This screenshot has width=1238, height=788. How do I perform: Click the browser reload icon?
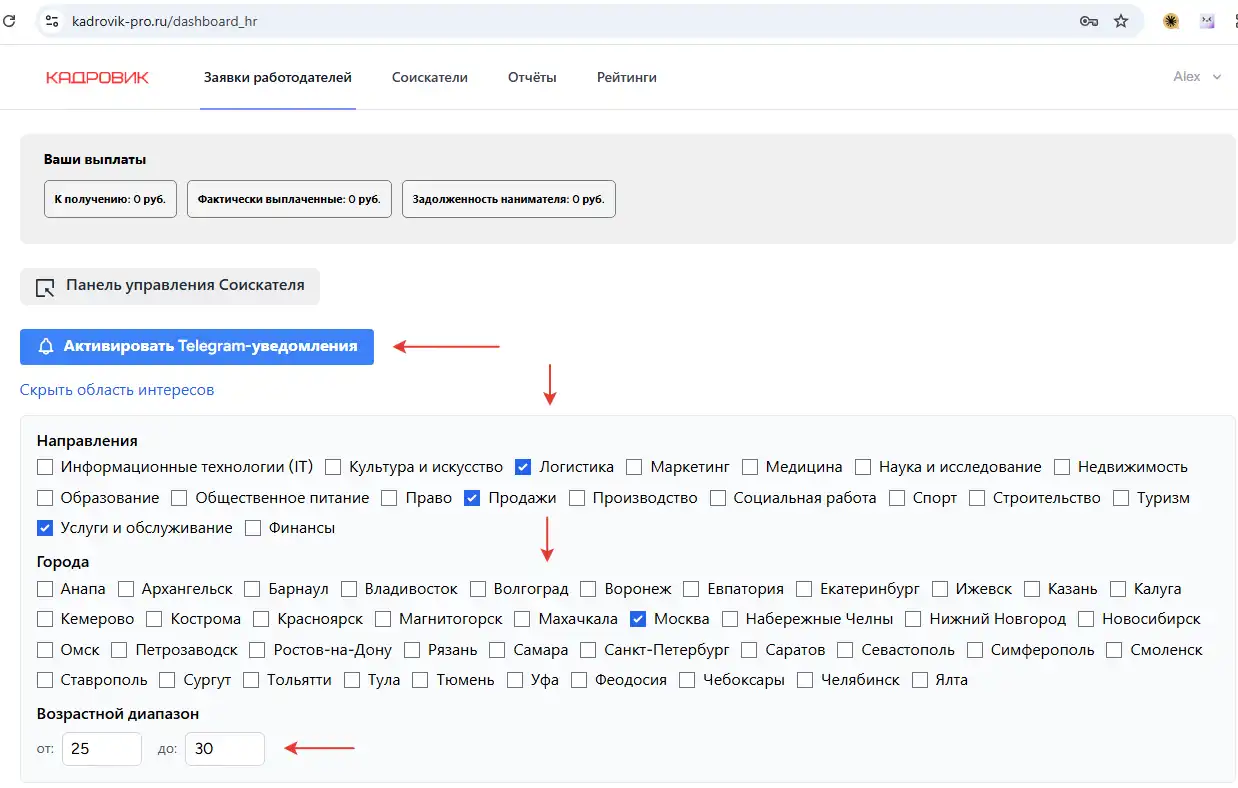pos(8,21)
